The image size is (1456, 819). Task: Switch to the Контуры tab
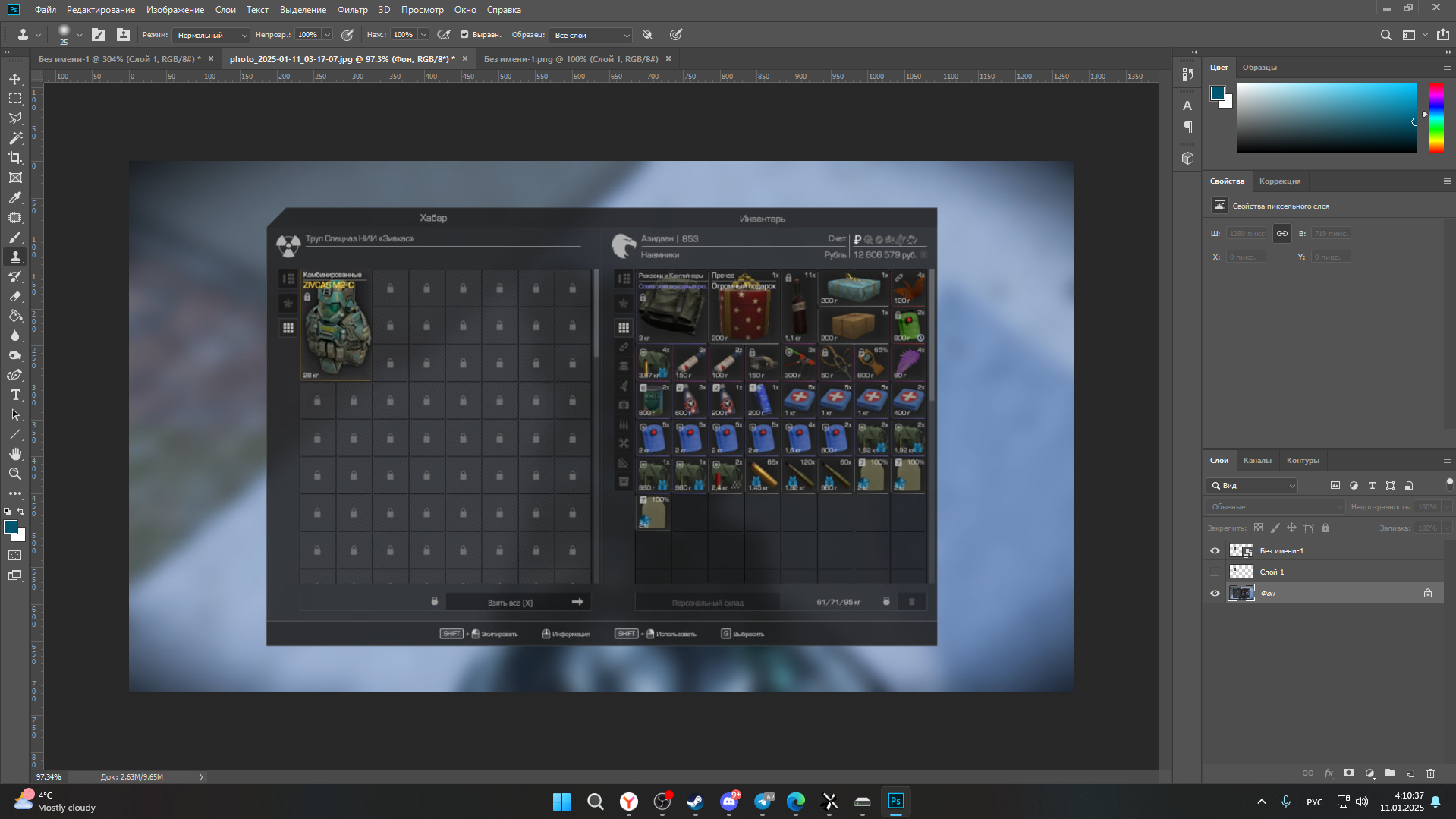tap(1303, 461)
